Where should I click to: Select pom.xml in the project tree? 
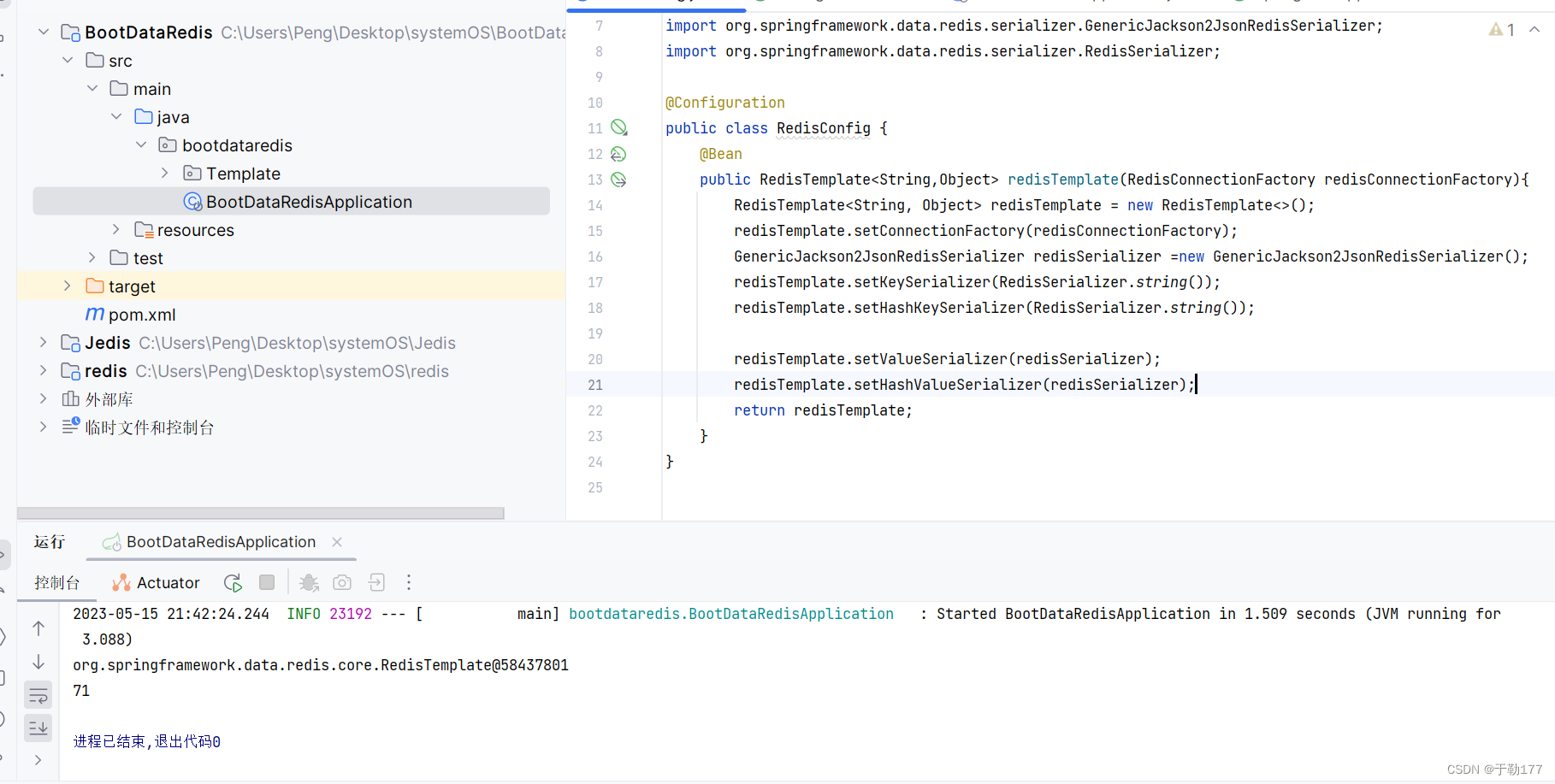click(x=291, y=315)
